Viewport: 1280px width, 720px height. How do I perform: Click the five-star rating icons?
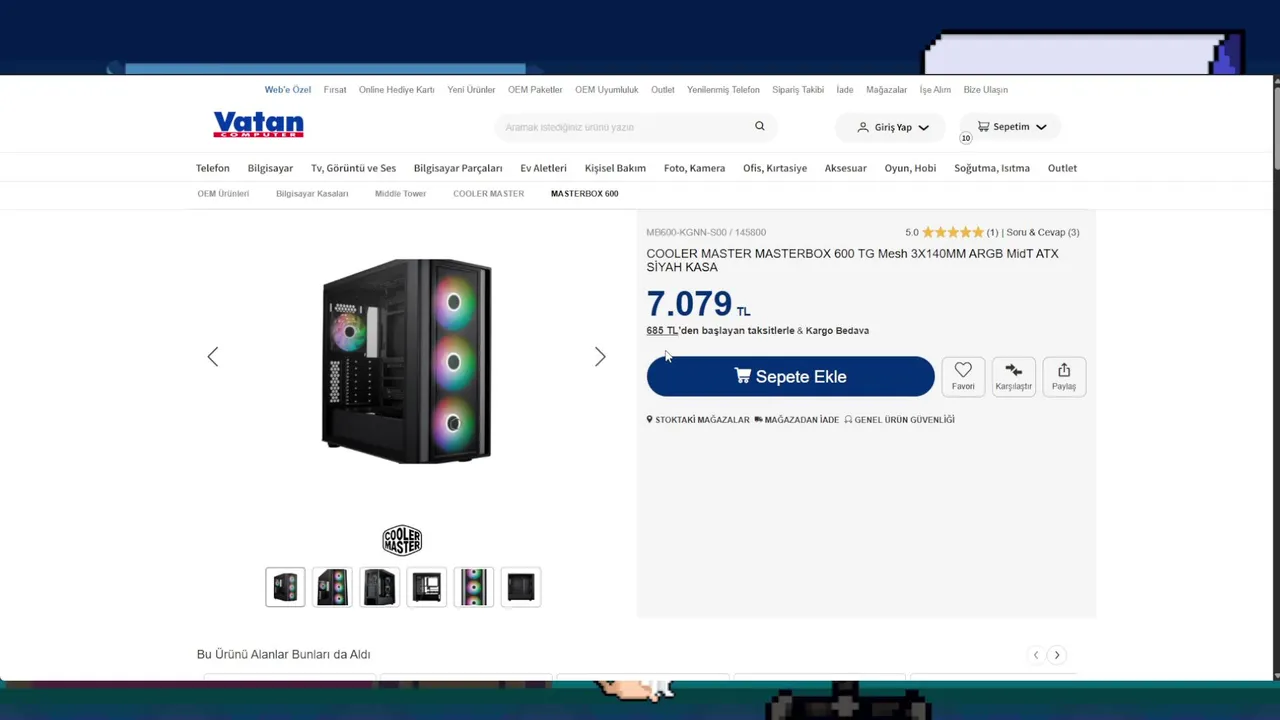[x=953, y=232]
